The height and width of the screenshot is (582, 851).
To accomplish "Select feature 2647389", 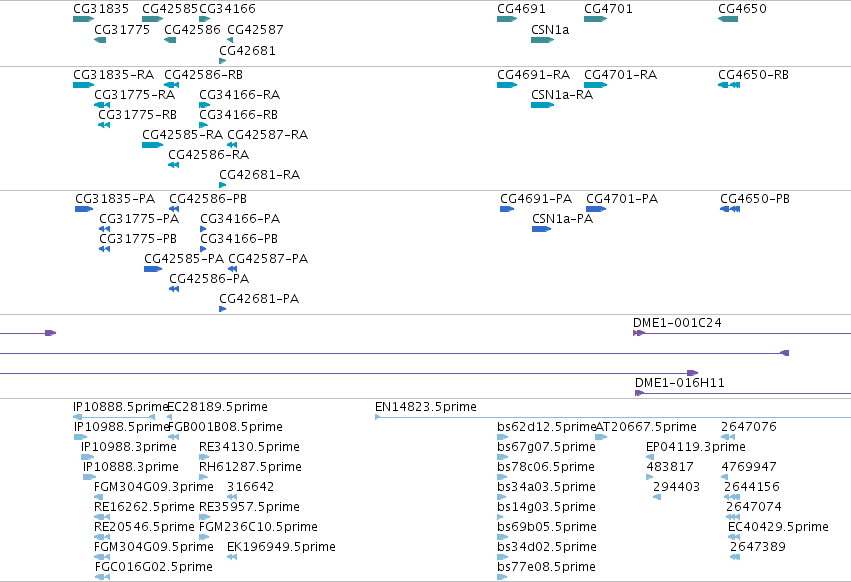I will tap(758, 547).
